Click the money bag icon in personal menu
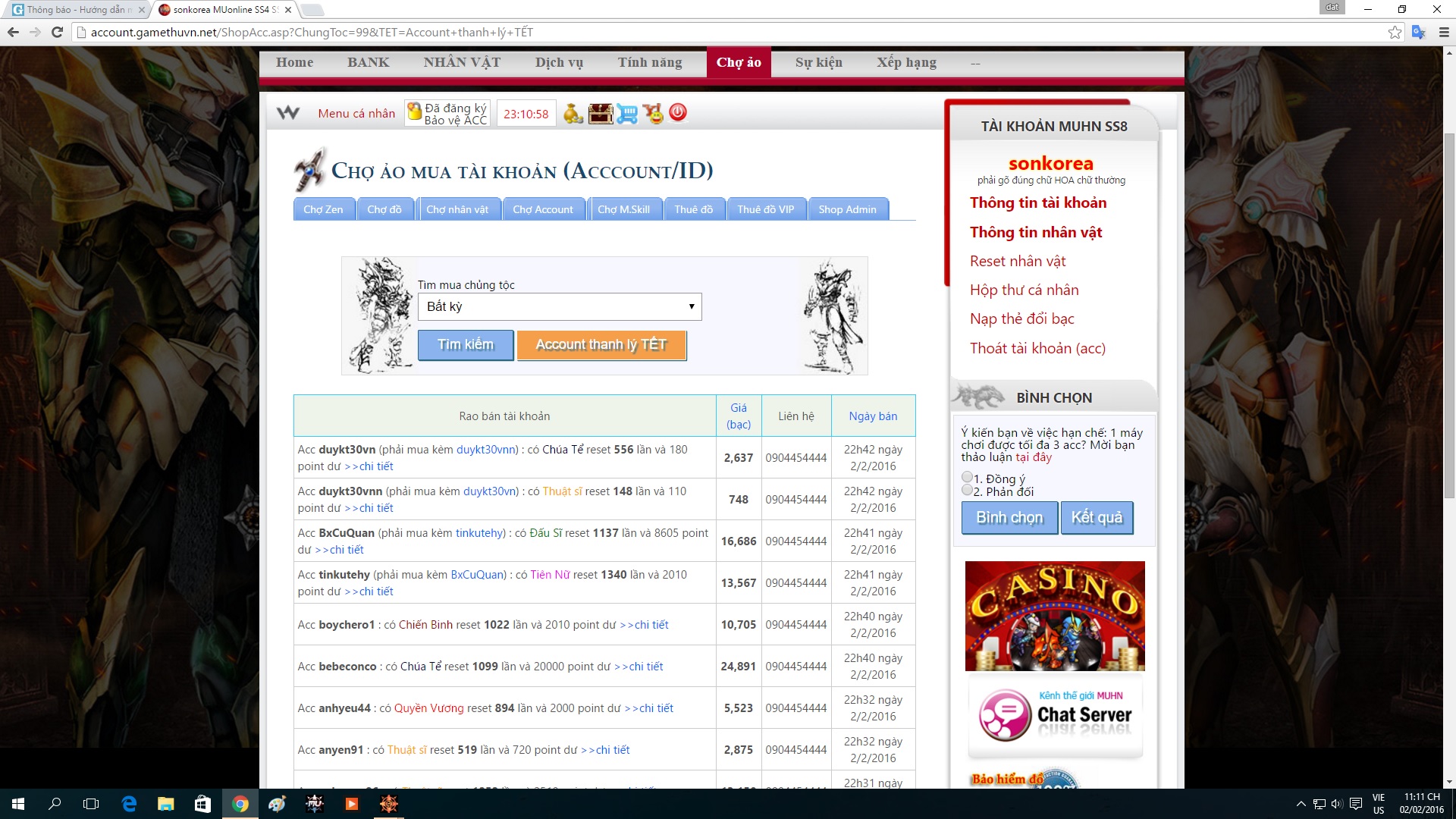This screenshot has width=1456, height=819. pos(573,114)
